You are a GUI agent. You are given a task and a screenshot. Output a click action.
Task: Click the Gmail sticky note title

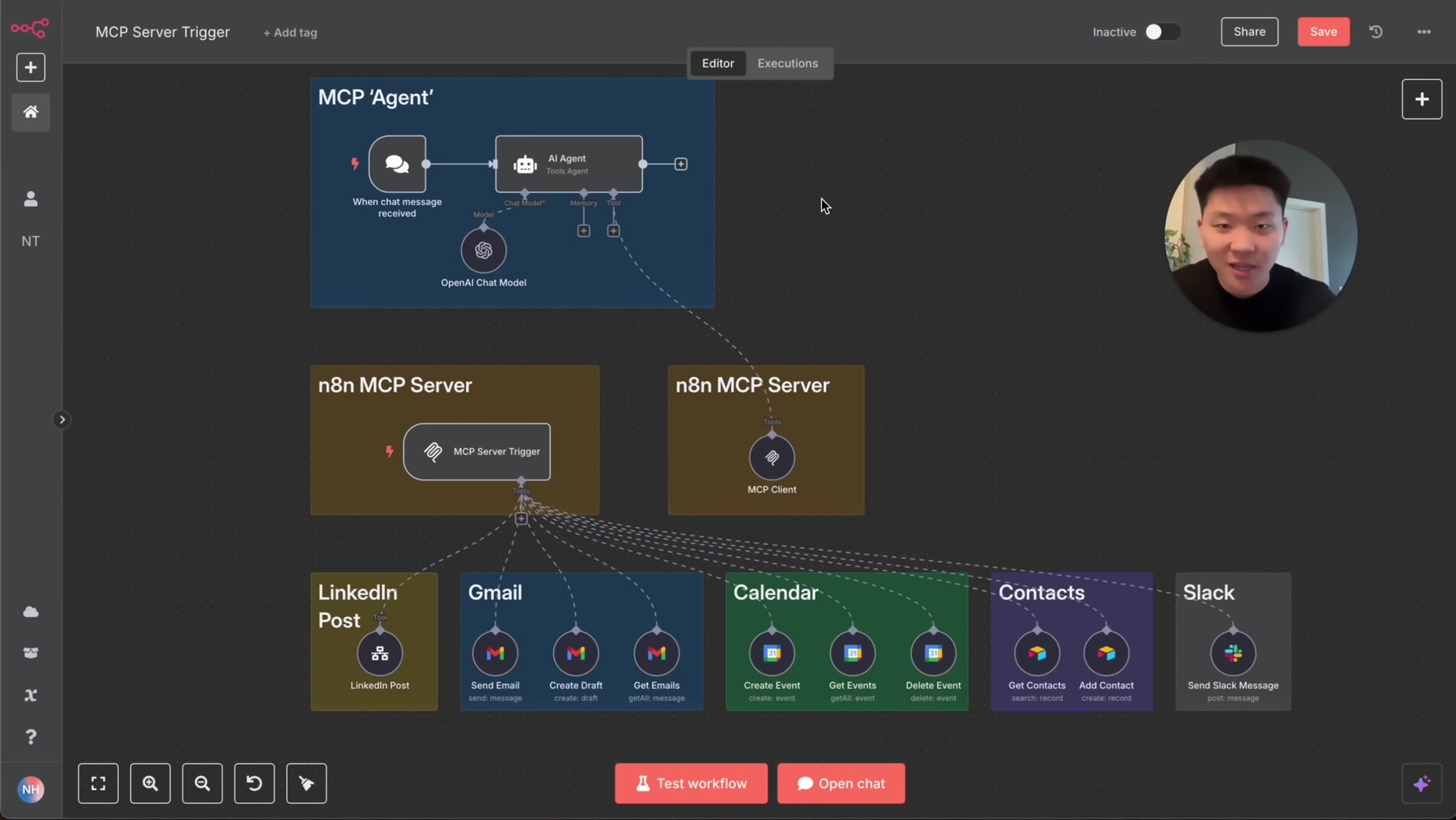click(495, 593)
